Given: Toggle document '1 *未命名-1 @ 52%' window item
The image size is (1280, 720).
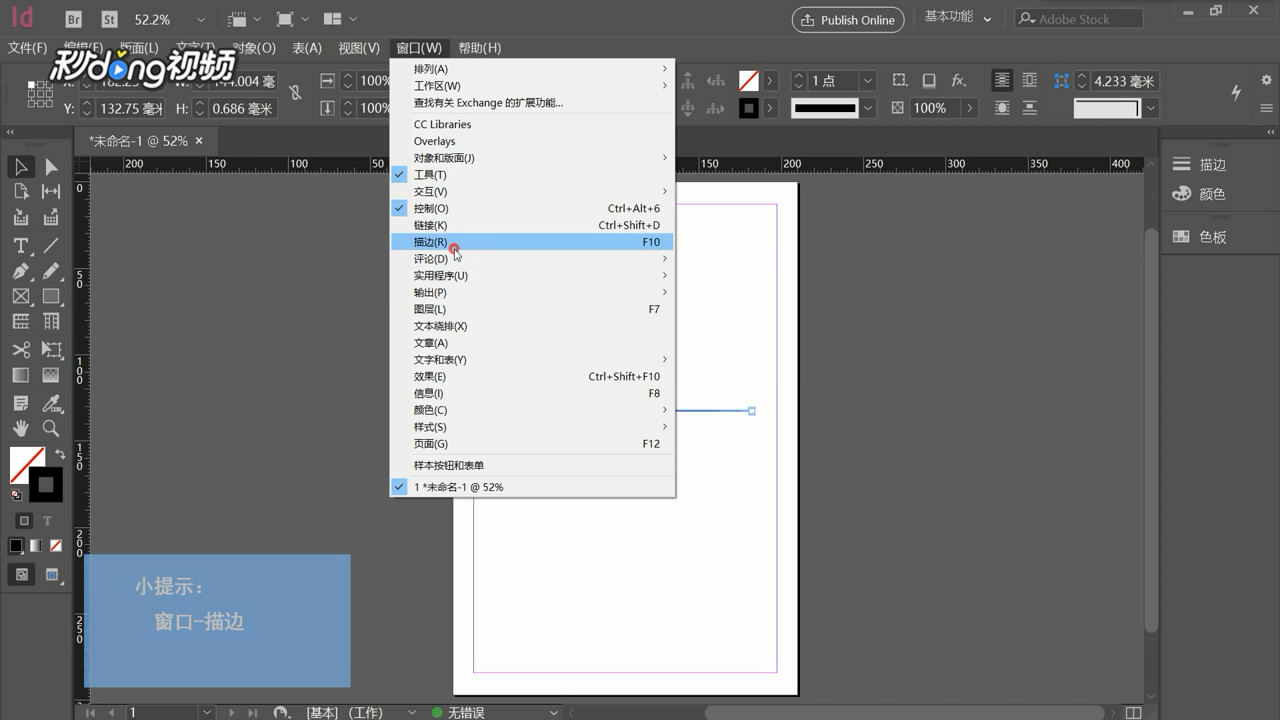Looking at the screenshot, I should point(532,487).
